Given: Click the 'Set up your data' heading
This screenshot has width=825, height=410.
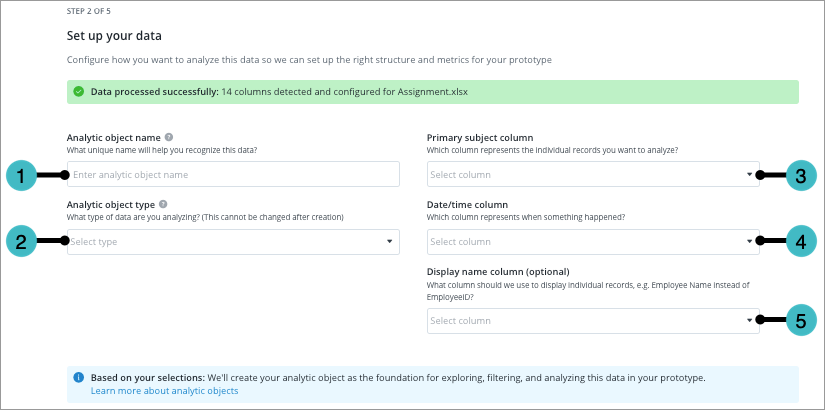Looking at the screenshot, I should tap(116, 36).
